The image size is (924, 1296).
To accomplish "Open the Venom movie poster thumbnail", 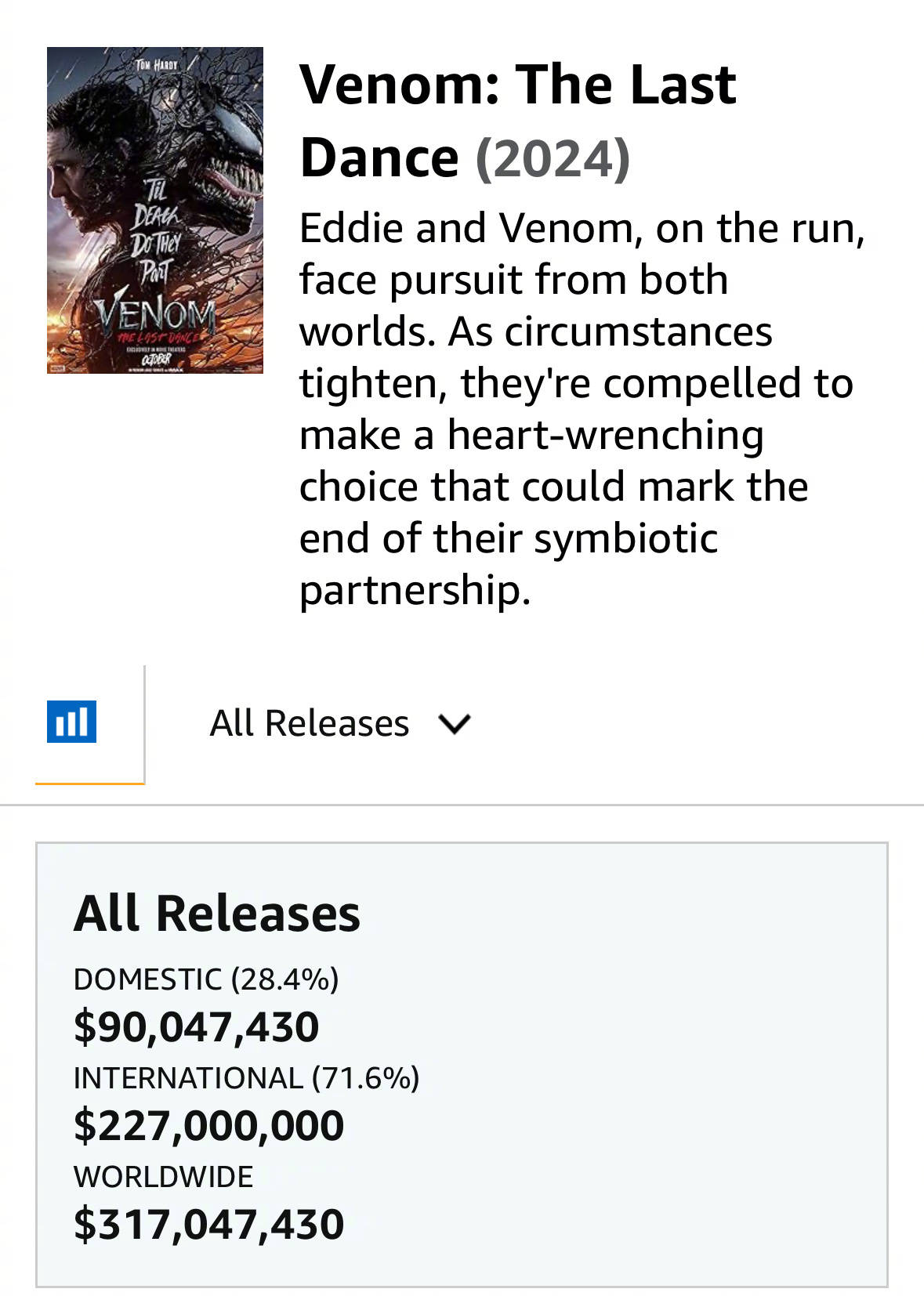I will click(155, 210).
